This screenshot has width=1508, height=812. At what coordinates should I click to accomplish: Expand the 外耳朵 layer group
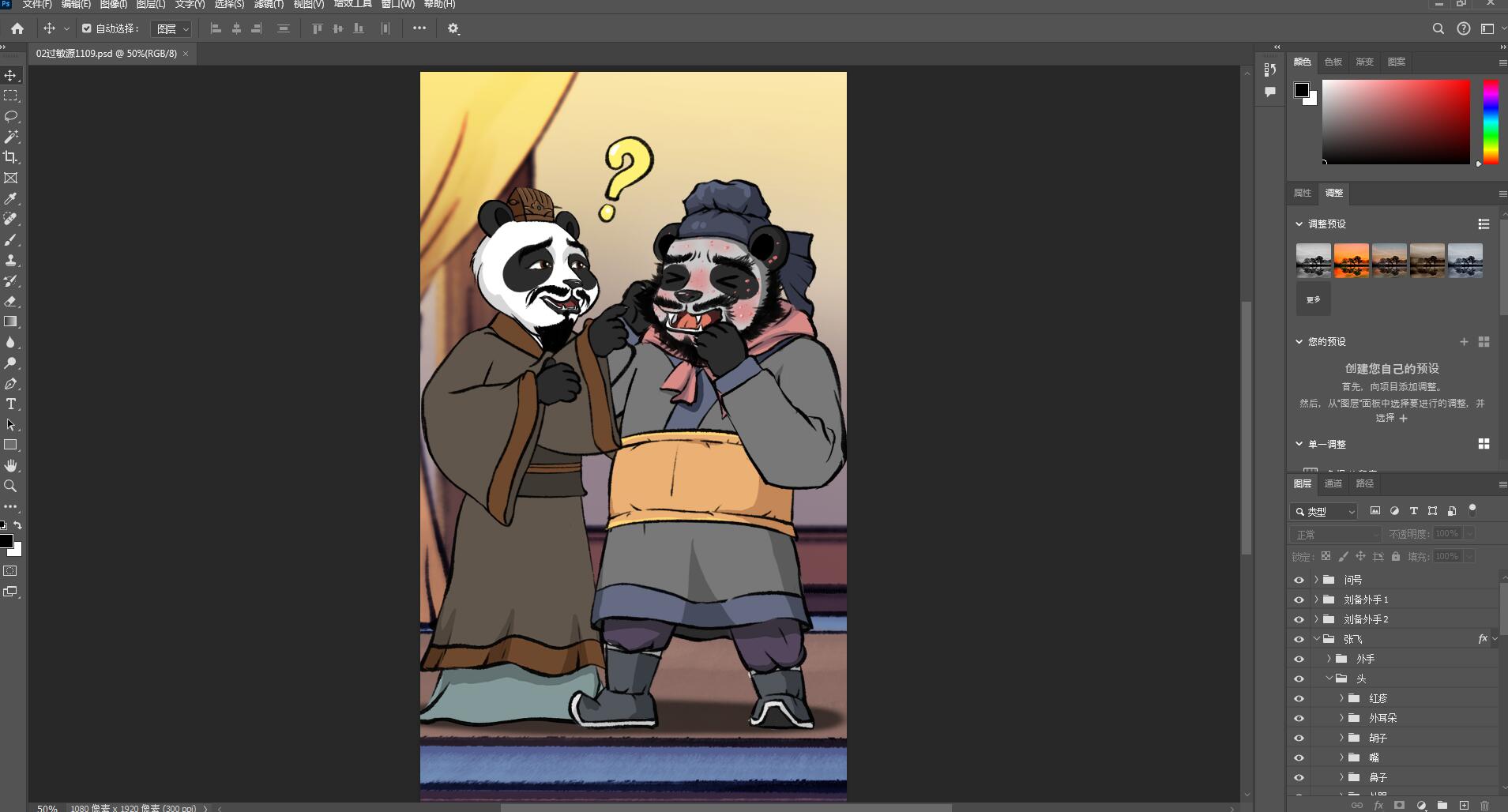click(x=1341, y=718)
